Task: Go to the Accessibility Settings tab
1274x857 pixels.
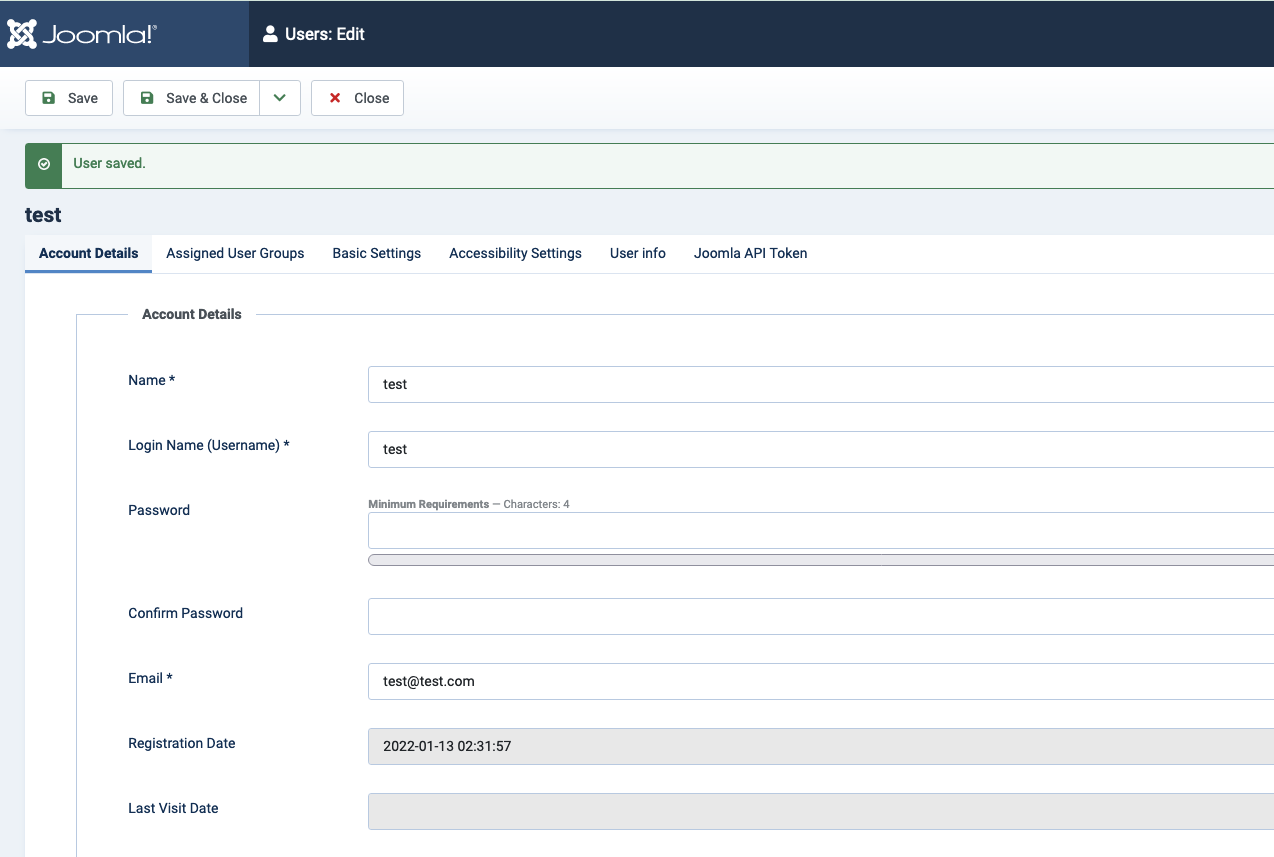Action: [x=515, y=253]
